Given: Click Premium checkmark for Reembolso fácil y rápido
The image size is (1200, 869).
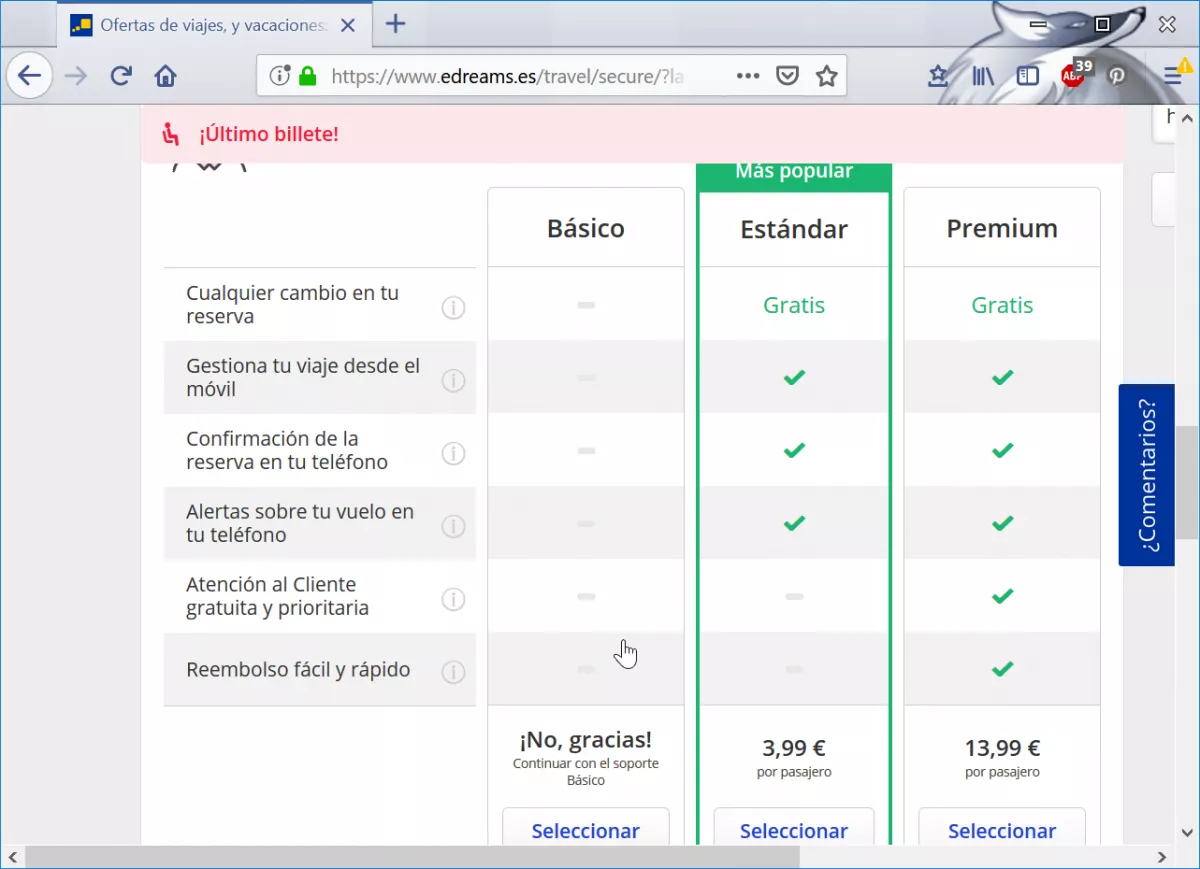Looking at the screenshot, I should pyautogui.click(x=1002, y=668).
